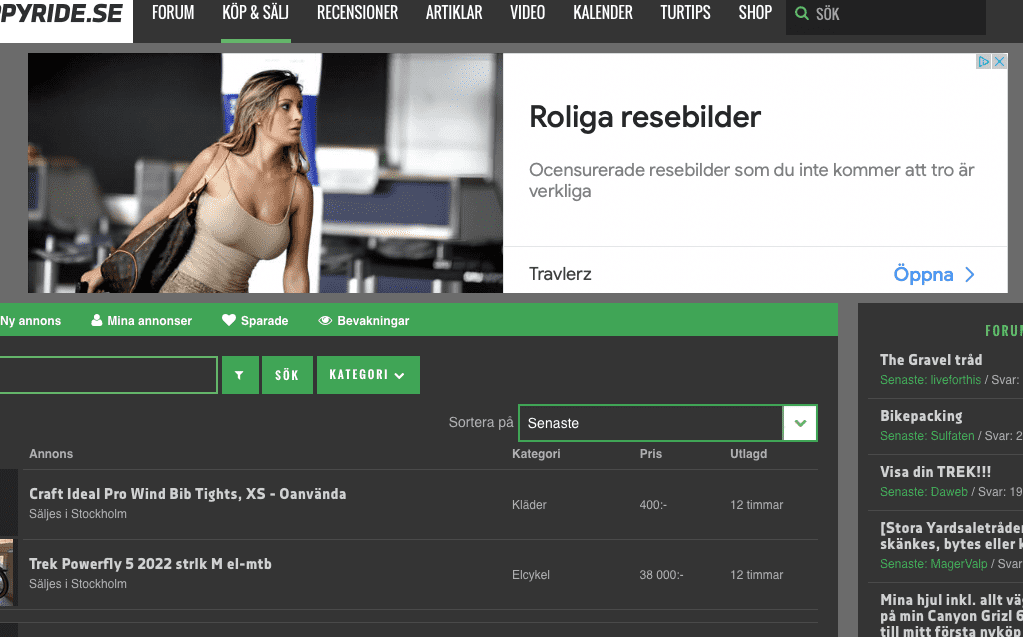Focus the ads search text field
This screenshot has width=1023, height=637.
(x=108, y=375)
